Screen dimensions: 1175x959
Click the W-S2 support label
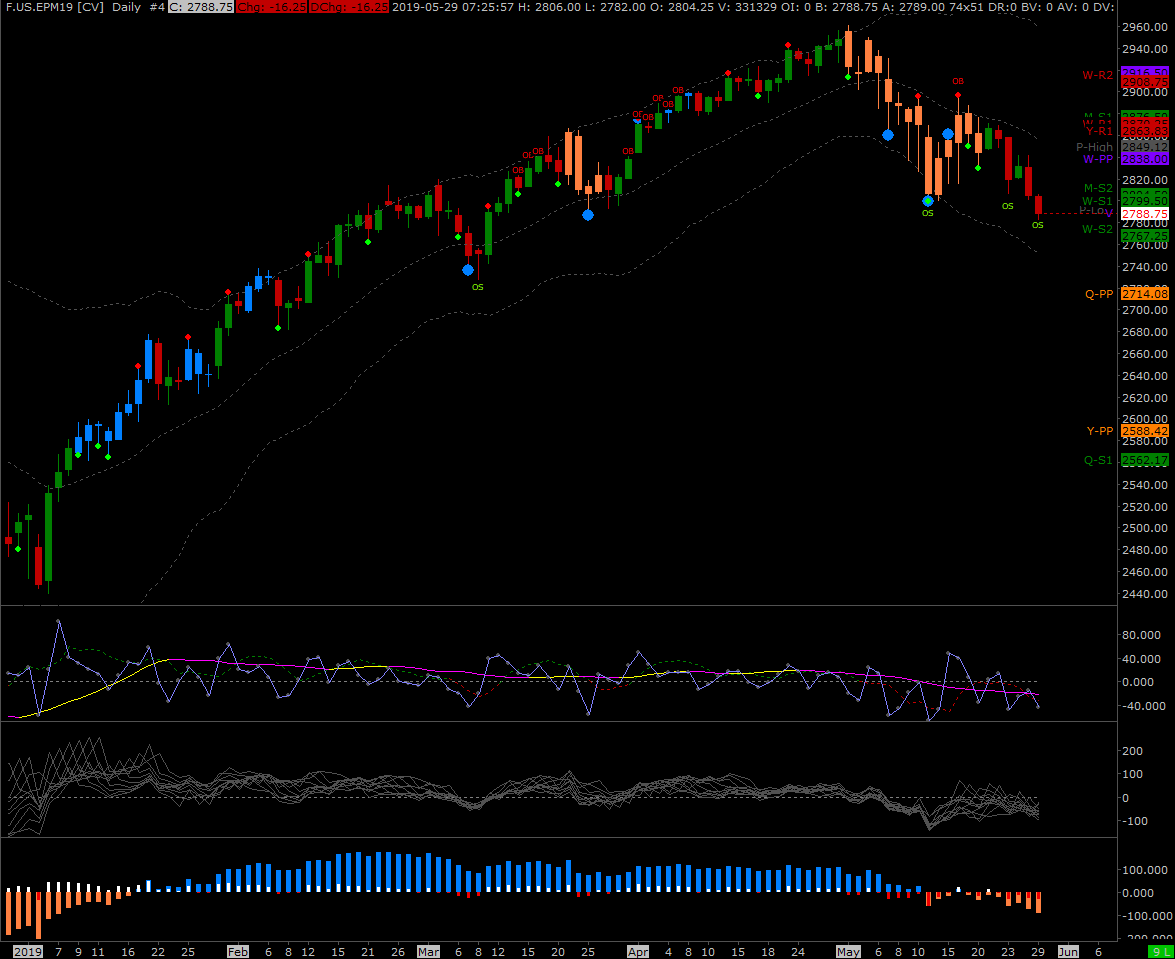1098,229
